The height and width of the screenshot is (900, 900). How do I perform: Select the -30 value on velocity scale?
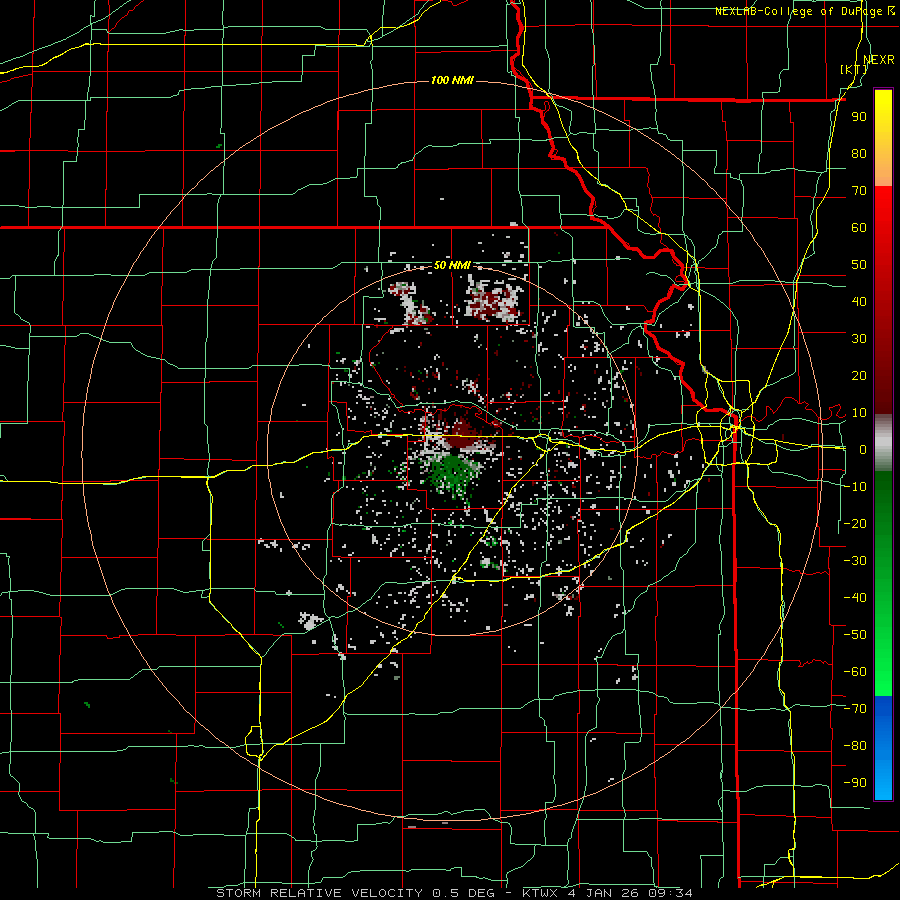tap(855, 561)
